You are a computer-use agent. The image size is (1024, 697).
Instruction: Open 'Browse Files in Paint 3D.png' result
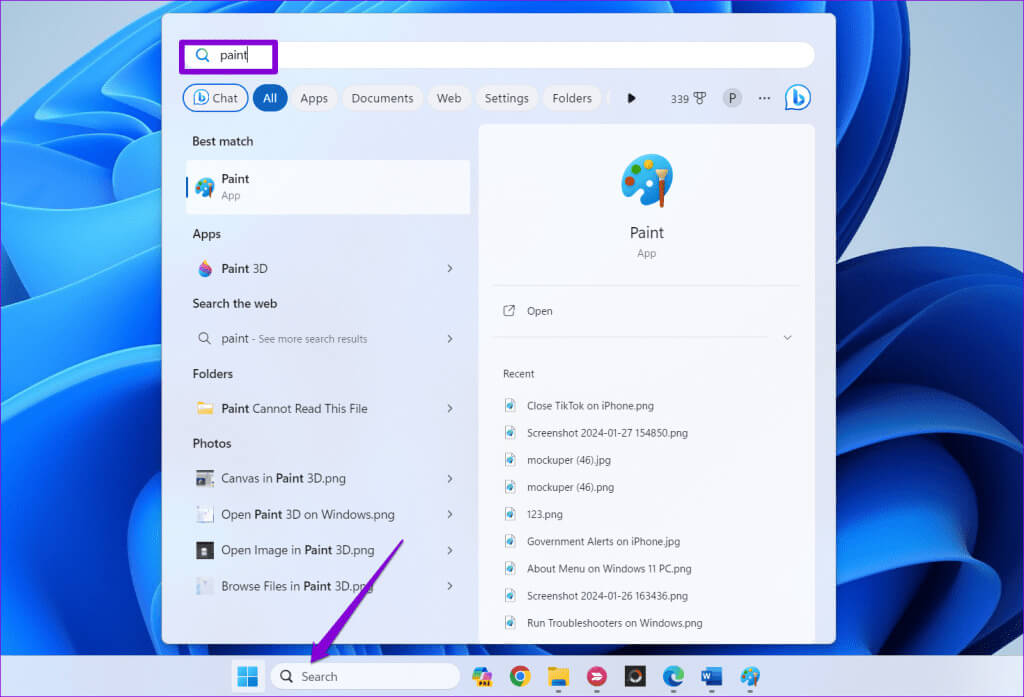point(328,586)
